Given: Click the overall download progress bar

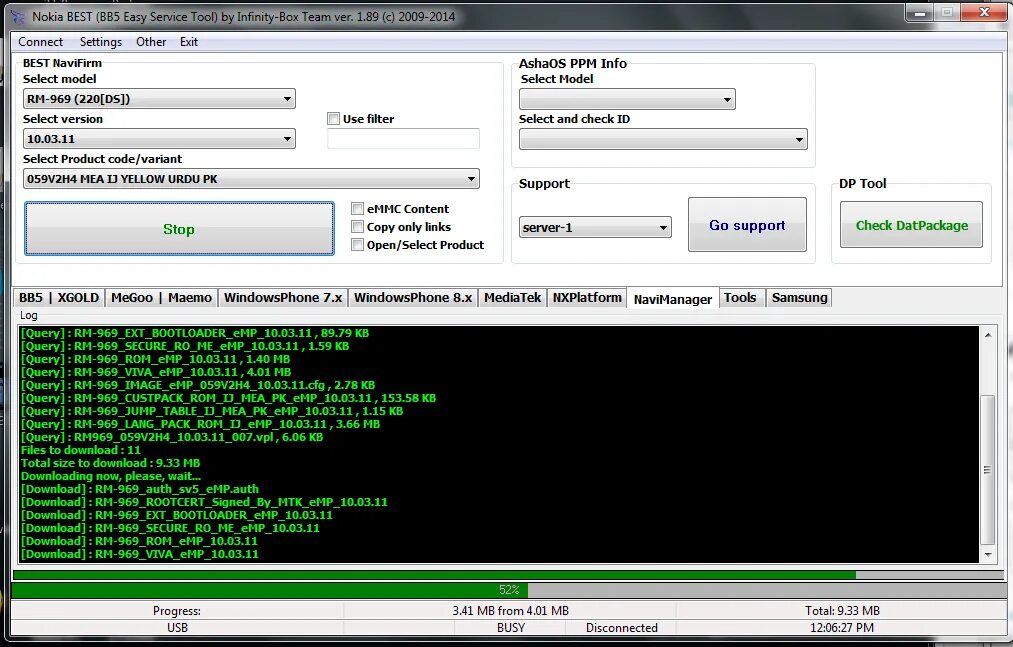Looking at the screenshot, I should [x=508, y=575].
